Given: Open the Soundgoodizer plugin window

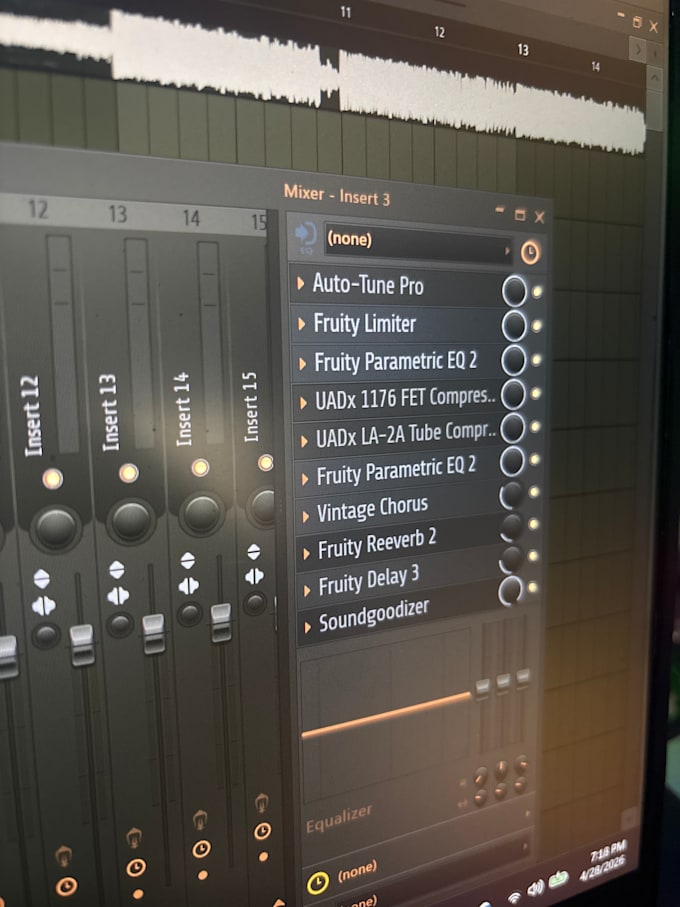Looking at the screenshot, I should pyautogui.click(x=374, y=614).
